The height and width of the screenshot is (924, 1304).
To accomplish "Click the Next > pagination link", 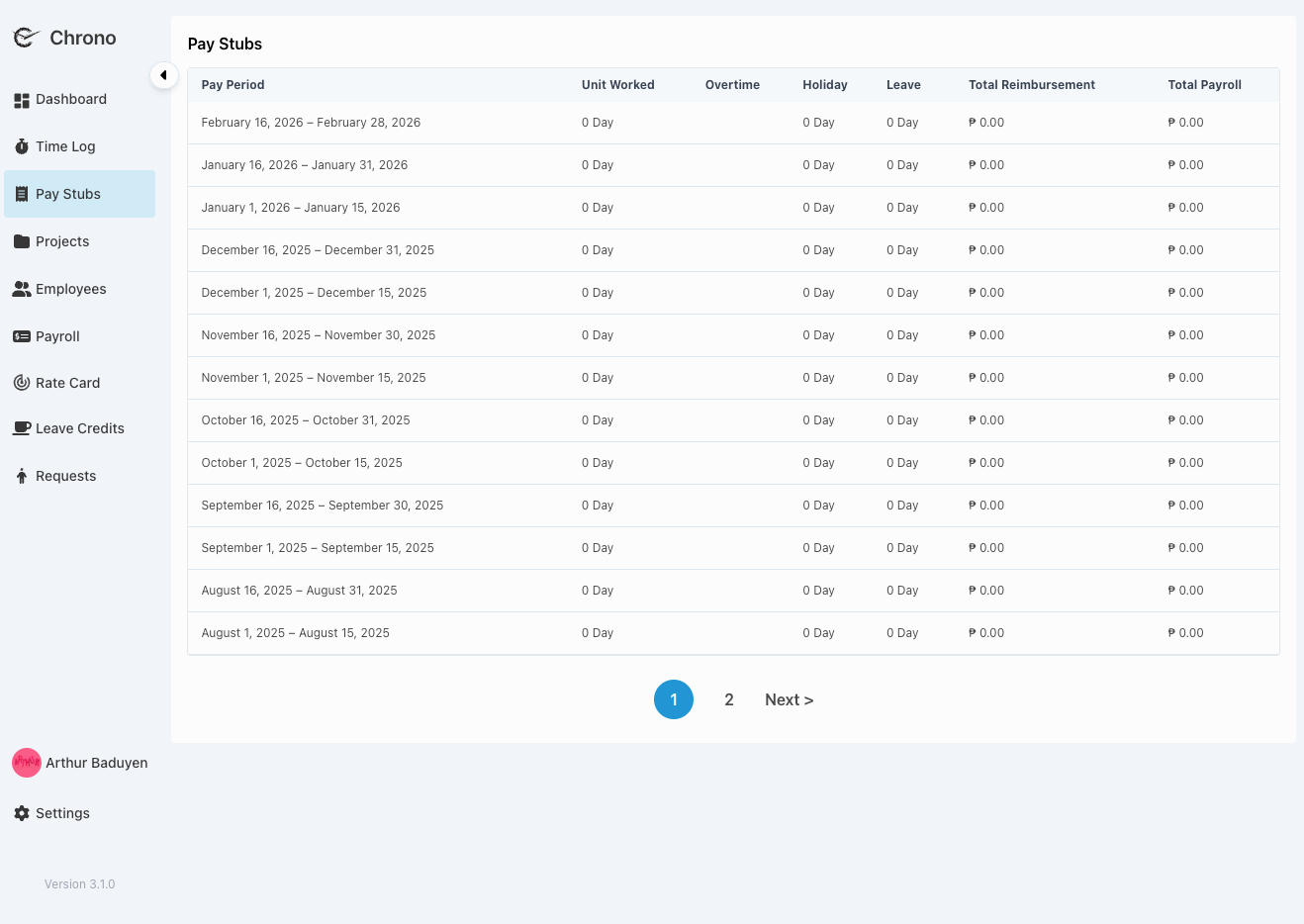I will 789,699.
